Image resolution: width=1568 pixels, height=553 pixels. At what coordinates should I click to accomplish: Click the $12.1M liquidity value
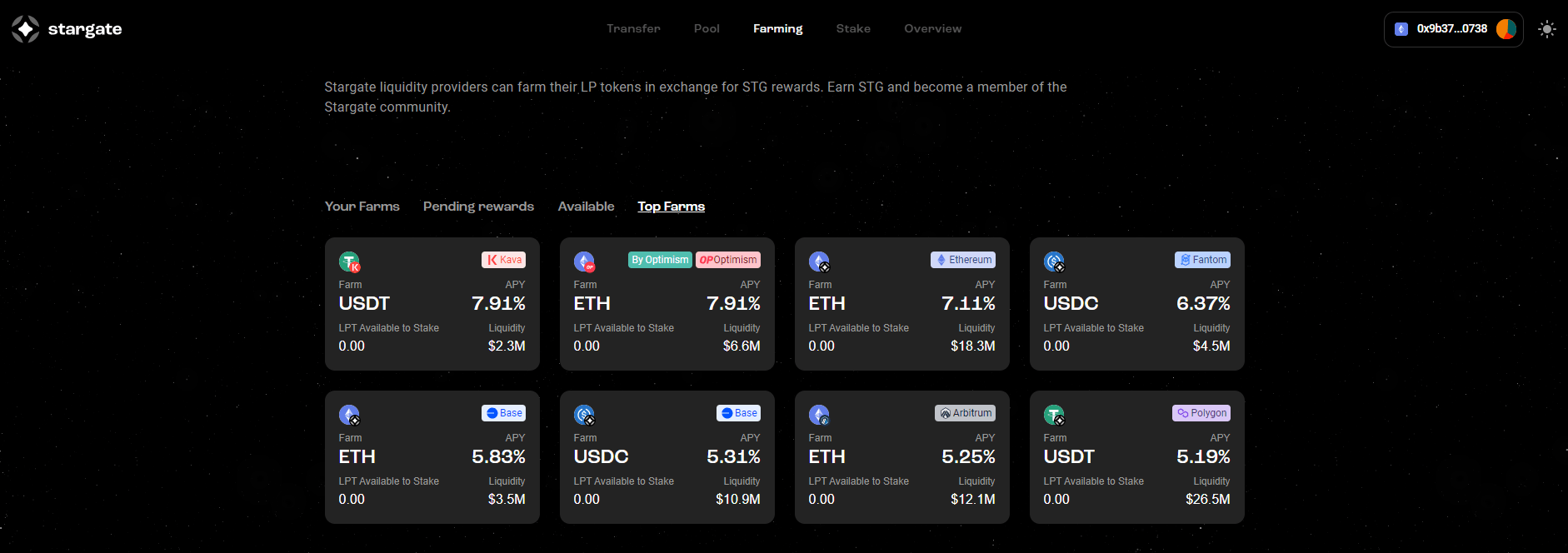[x=973, y=499]
